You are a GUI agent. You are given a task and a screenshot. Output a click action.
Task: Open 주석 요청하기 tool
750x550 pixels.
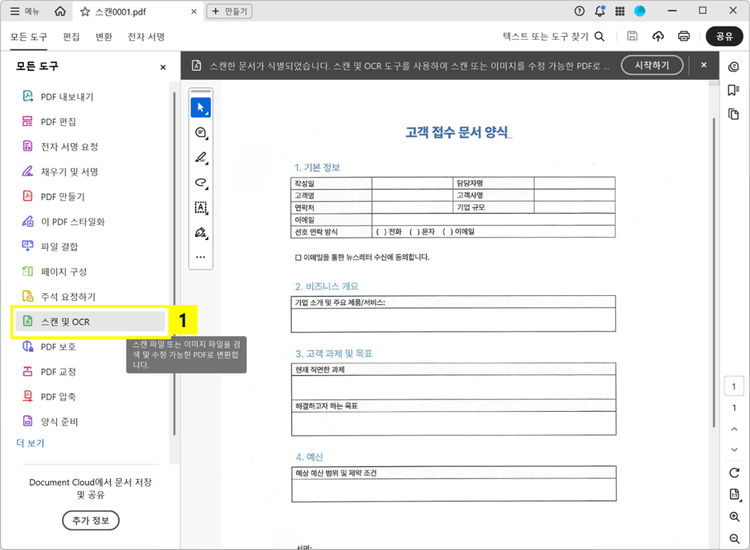point(90,297)
